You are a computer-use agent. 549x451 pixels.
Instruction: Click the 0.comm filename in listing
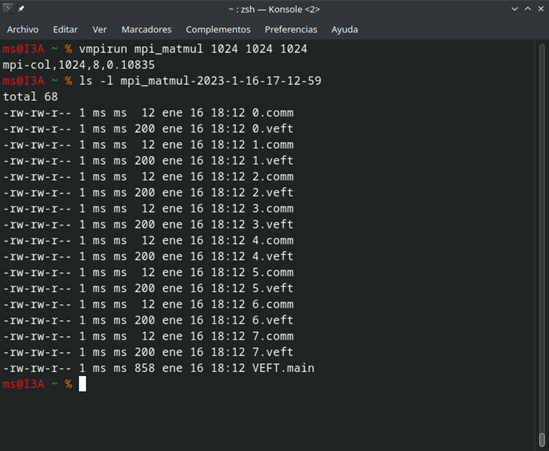click(x=273, y=113)
